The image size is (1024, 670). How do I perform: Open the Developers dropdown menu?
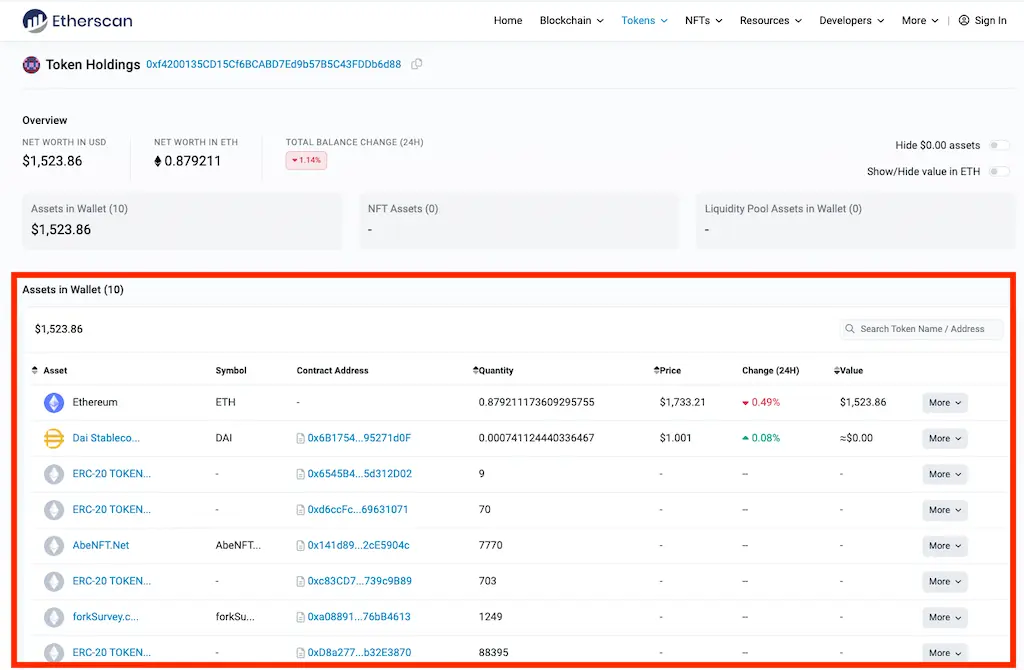click(x=852, y=20)
